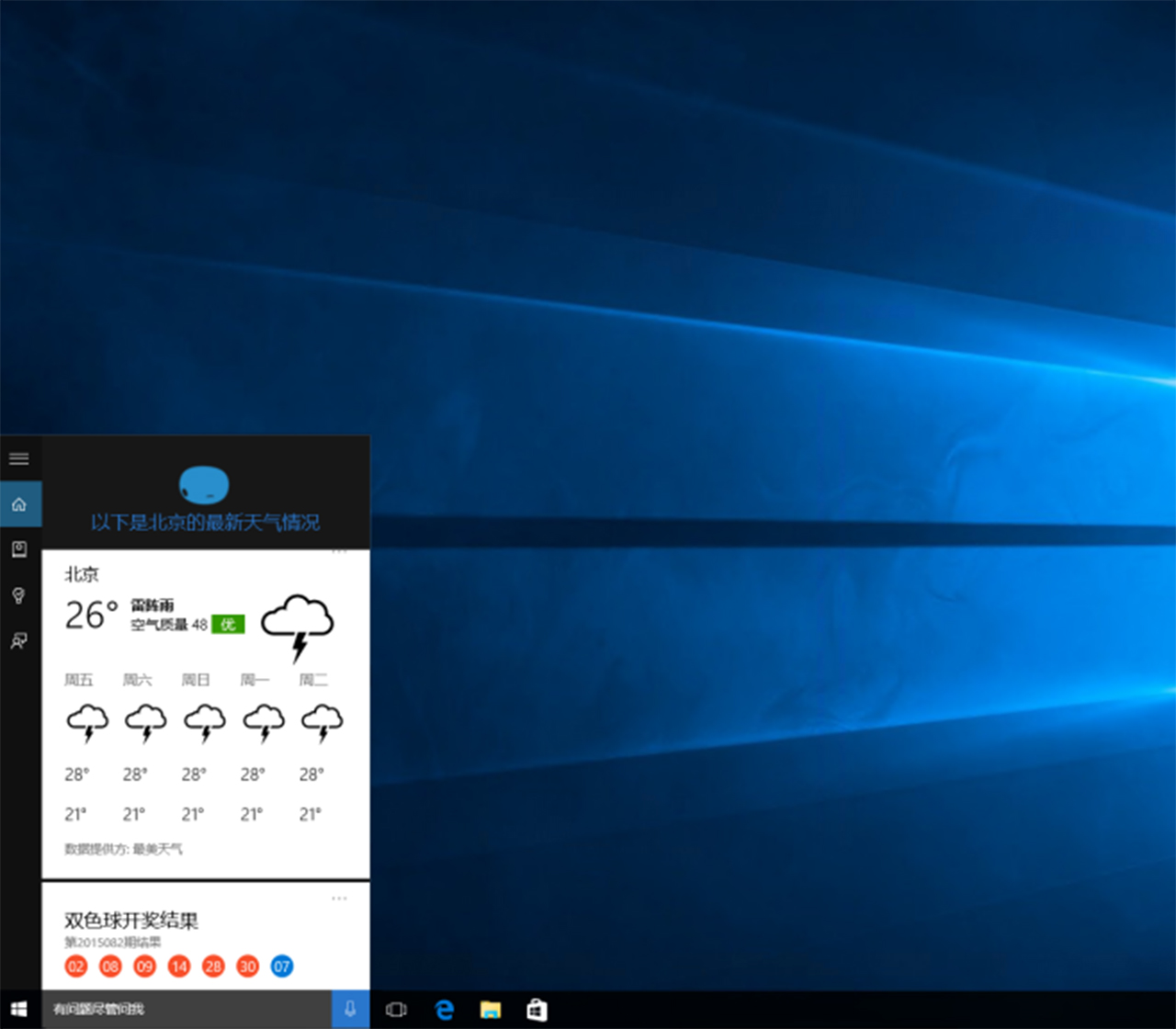Open Cortana's Notebook from the sidebar
Viewport: 1176px width, 1029px height.
coord(18,549)
